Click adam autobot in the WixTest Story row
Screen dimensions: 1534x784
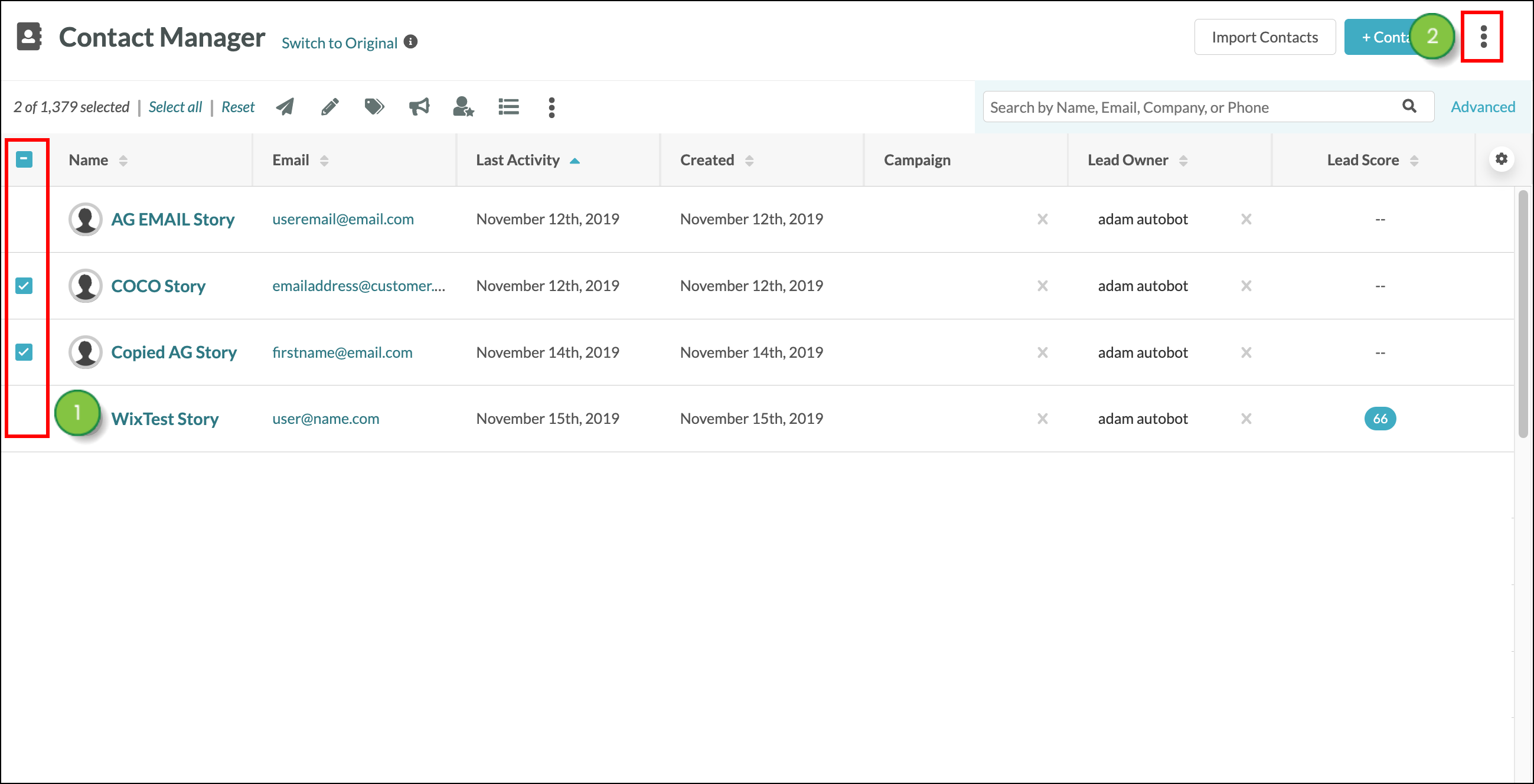[x=1142, y=419]
